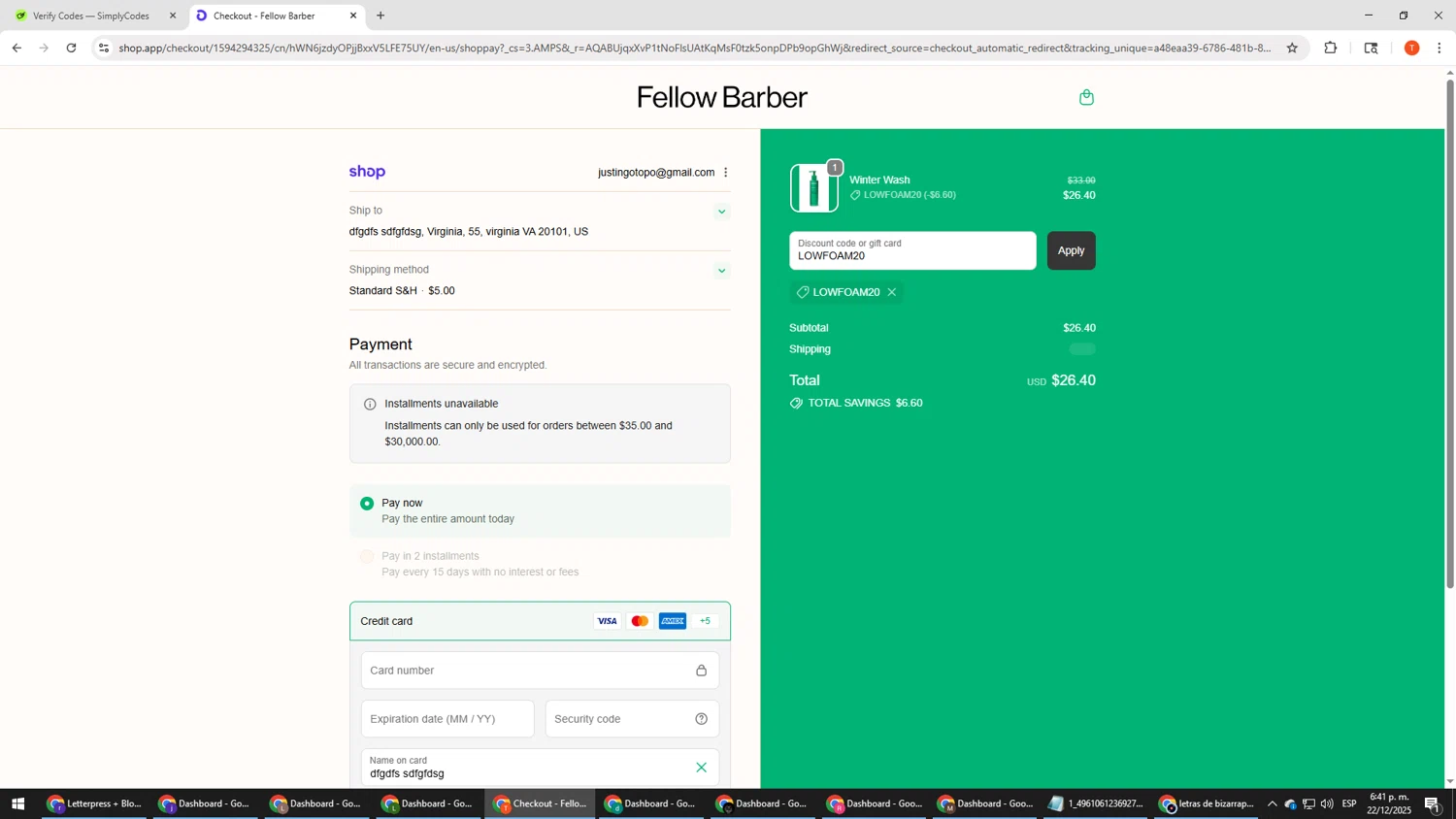The width and height of the screenshot is (1456, 819).
Task: Close the Checkout - Fellow Barber tab
Action: click(353, 16)
